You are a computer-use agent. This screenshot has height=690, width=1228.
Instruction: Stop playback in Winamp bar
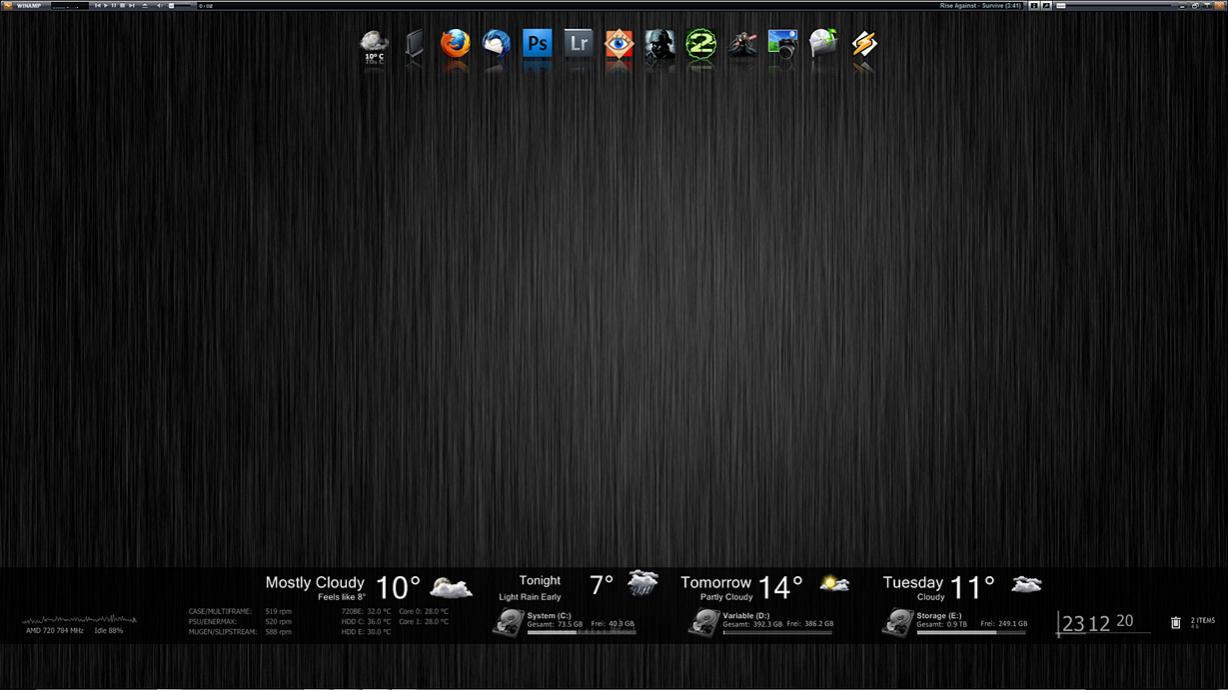pyautogui.click(x=123, y=5)
